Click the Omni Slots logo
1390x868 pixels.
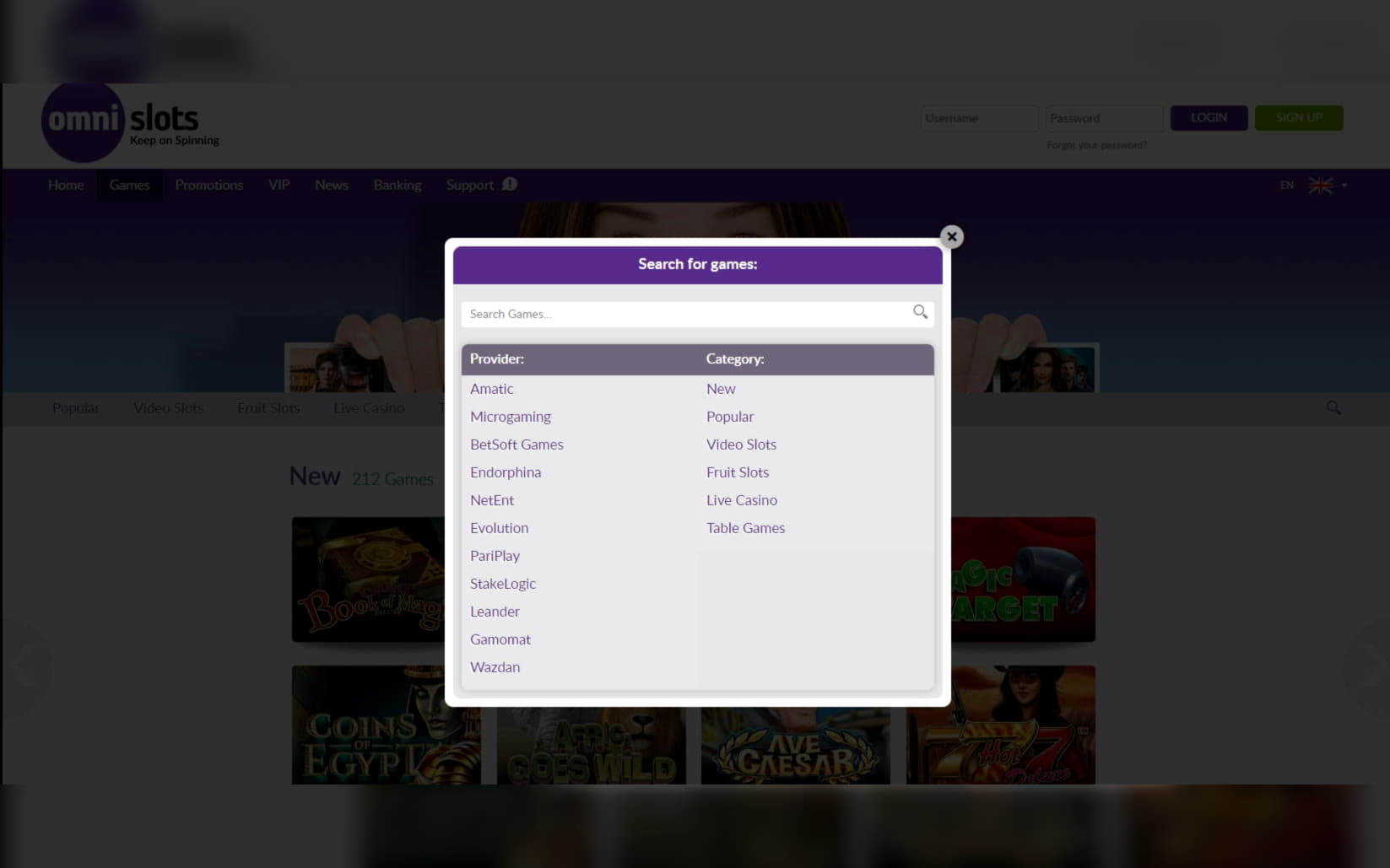[131, 122]
